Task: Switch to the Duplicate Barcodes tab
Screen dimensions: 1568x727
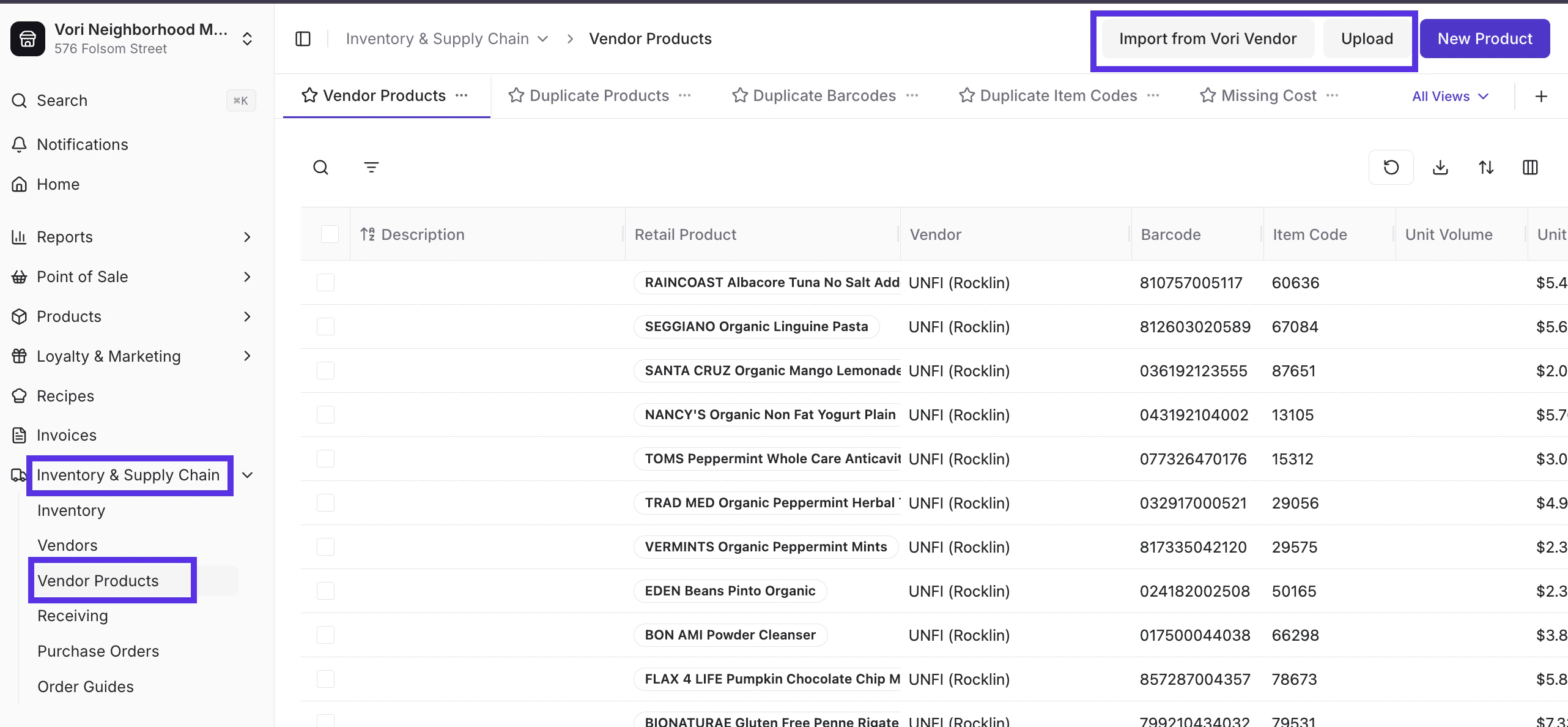Action: coord(824,95)
